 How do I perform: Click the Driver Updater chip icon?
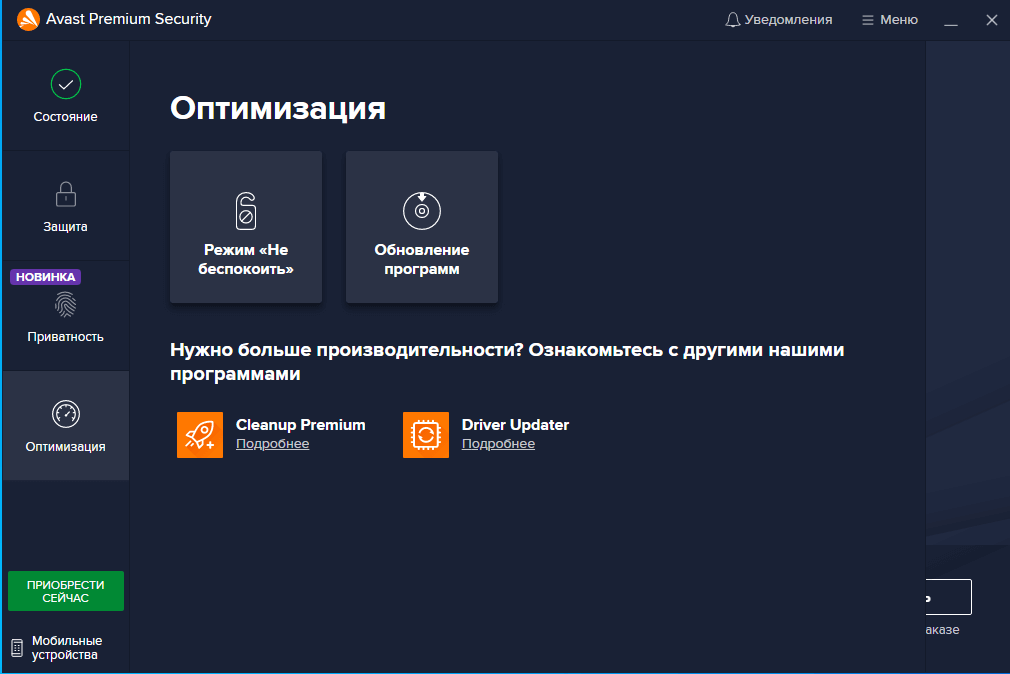pyautogui.click(x=426, y=435)
